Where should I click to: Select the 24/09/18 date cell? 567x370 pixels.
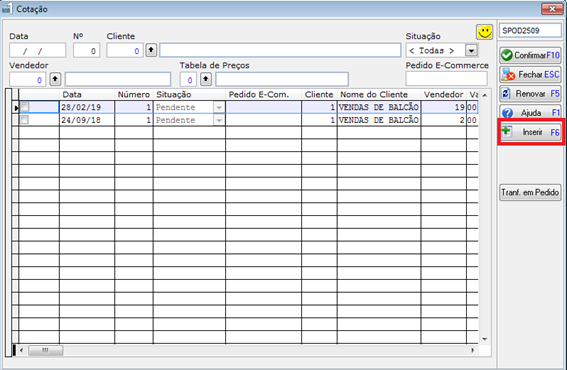coord(87,120)
